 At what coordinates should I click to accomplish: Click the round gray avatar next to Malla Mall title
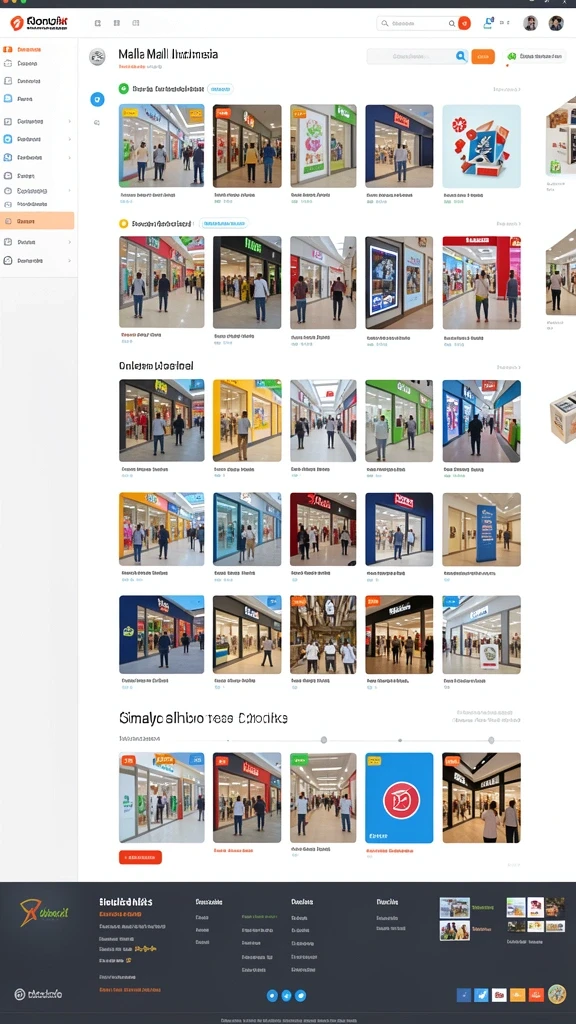[97, 57]
